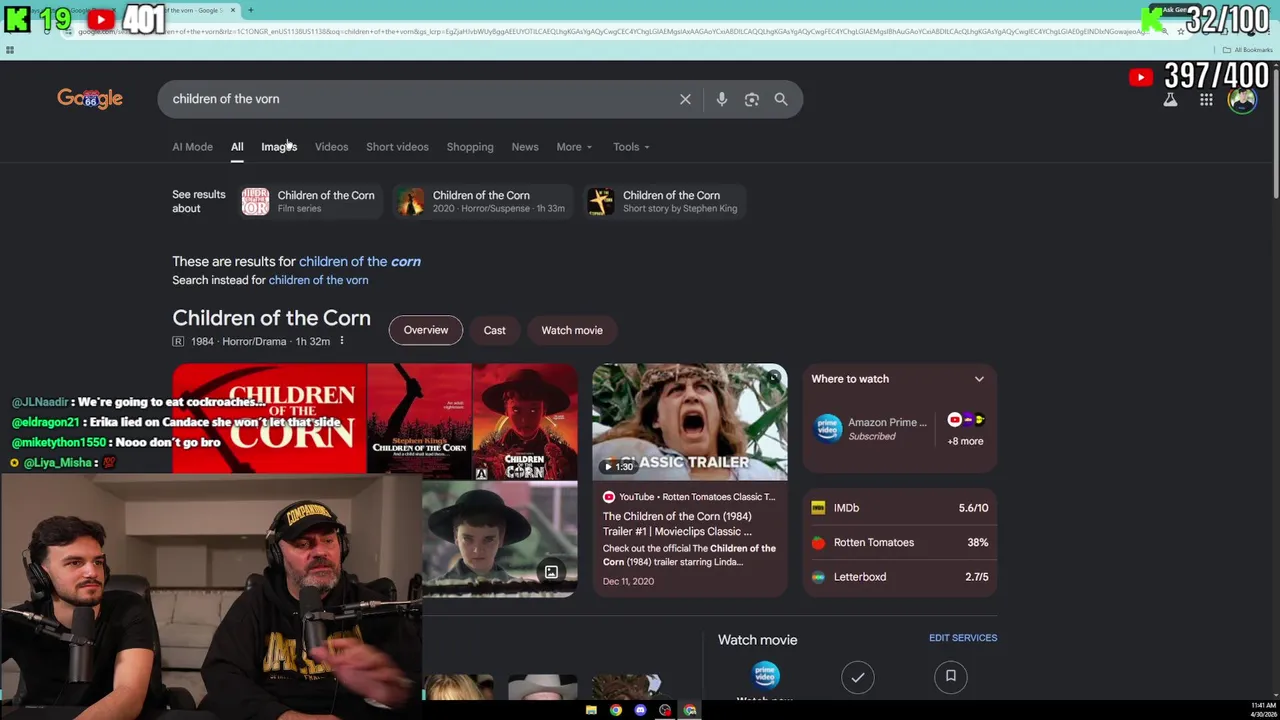Select Children of the Corn Film series suggestion

tap(309, 201)
